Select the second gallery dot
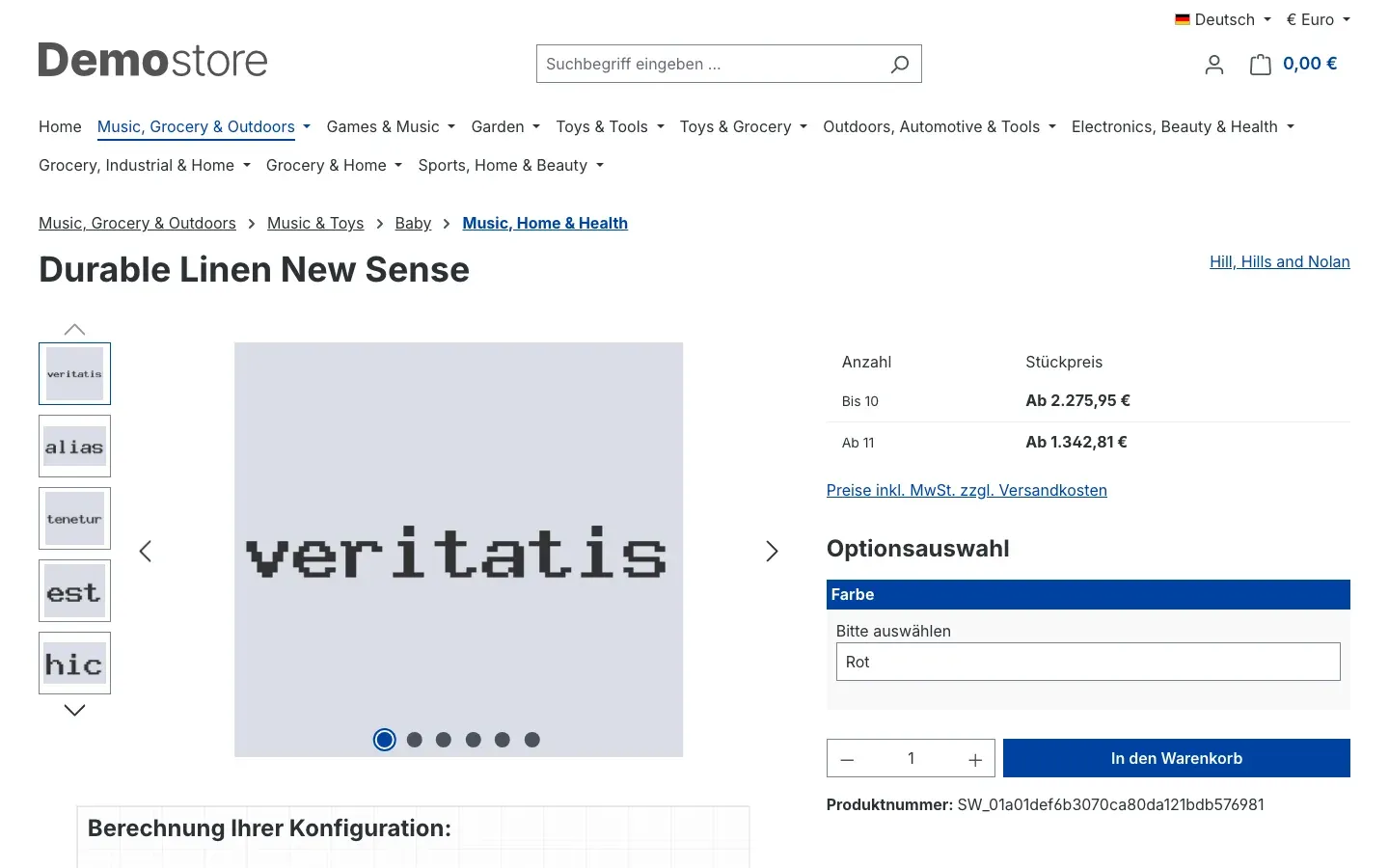 [x=415, y=740]
